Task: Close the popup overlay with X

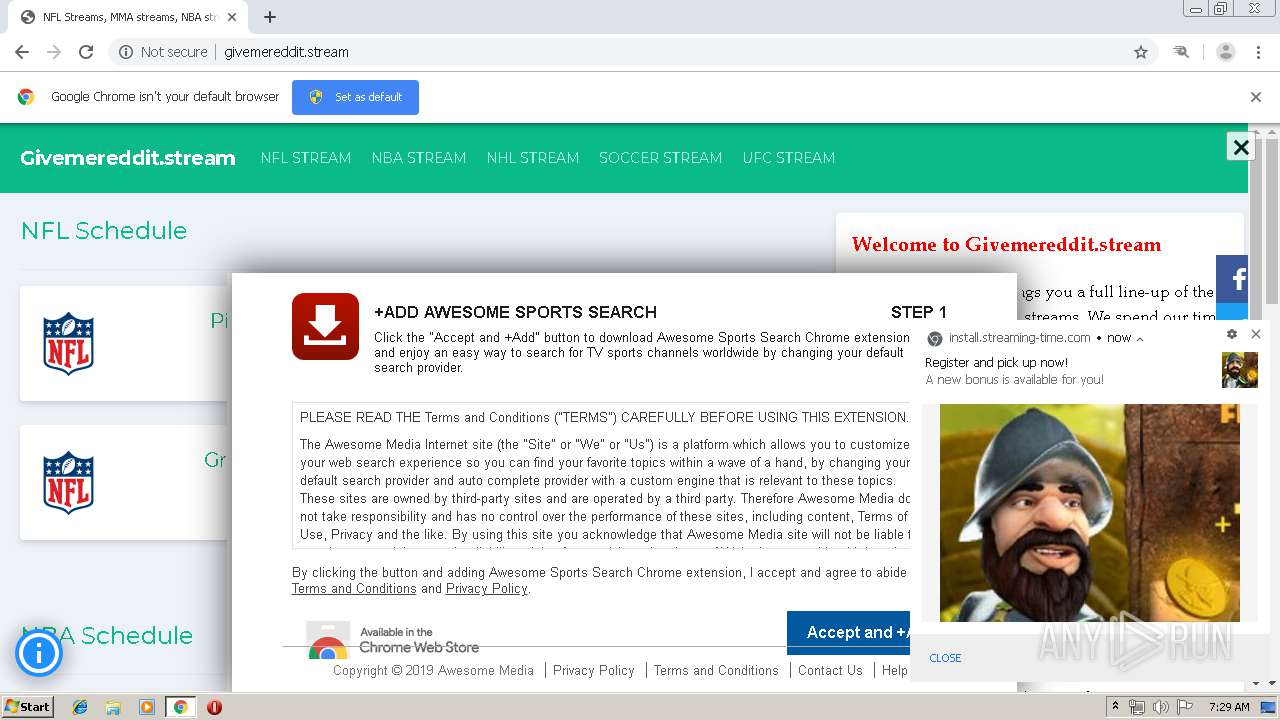Action: 1241,147
